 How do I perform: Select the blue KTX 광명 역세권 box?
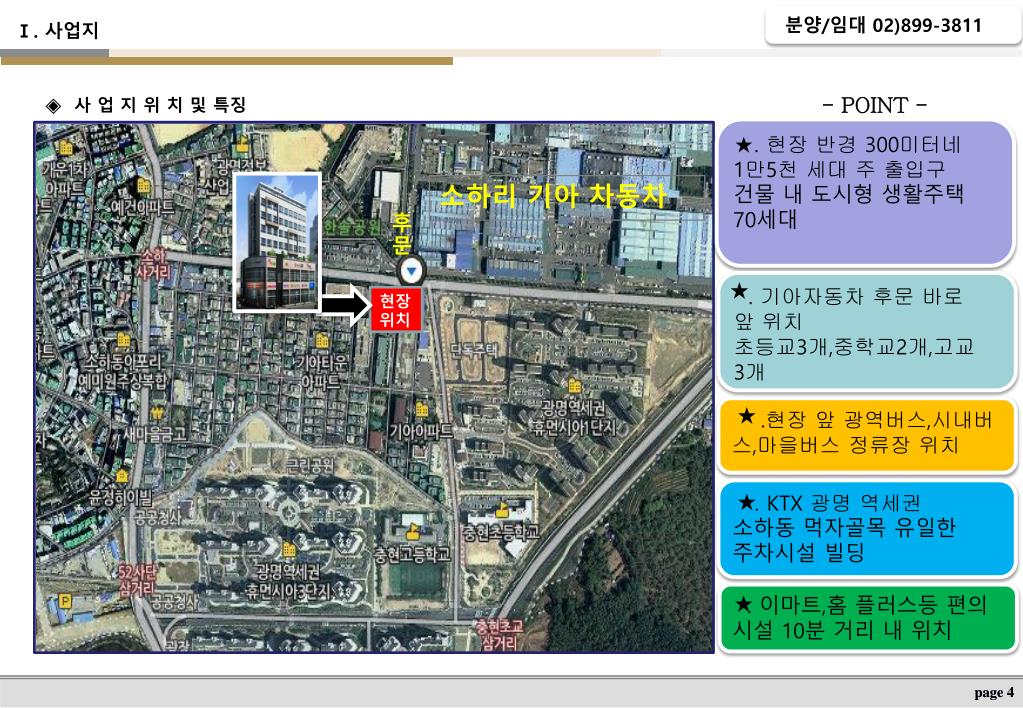click(x=866, y=528)
